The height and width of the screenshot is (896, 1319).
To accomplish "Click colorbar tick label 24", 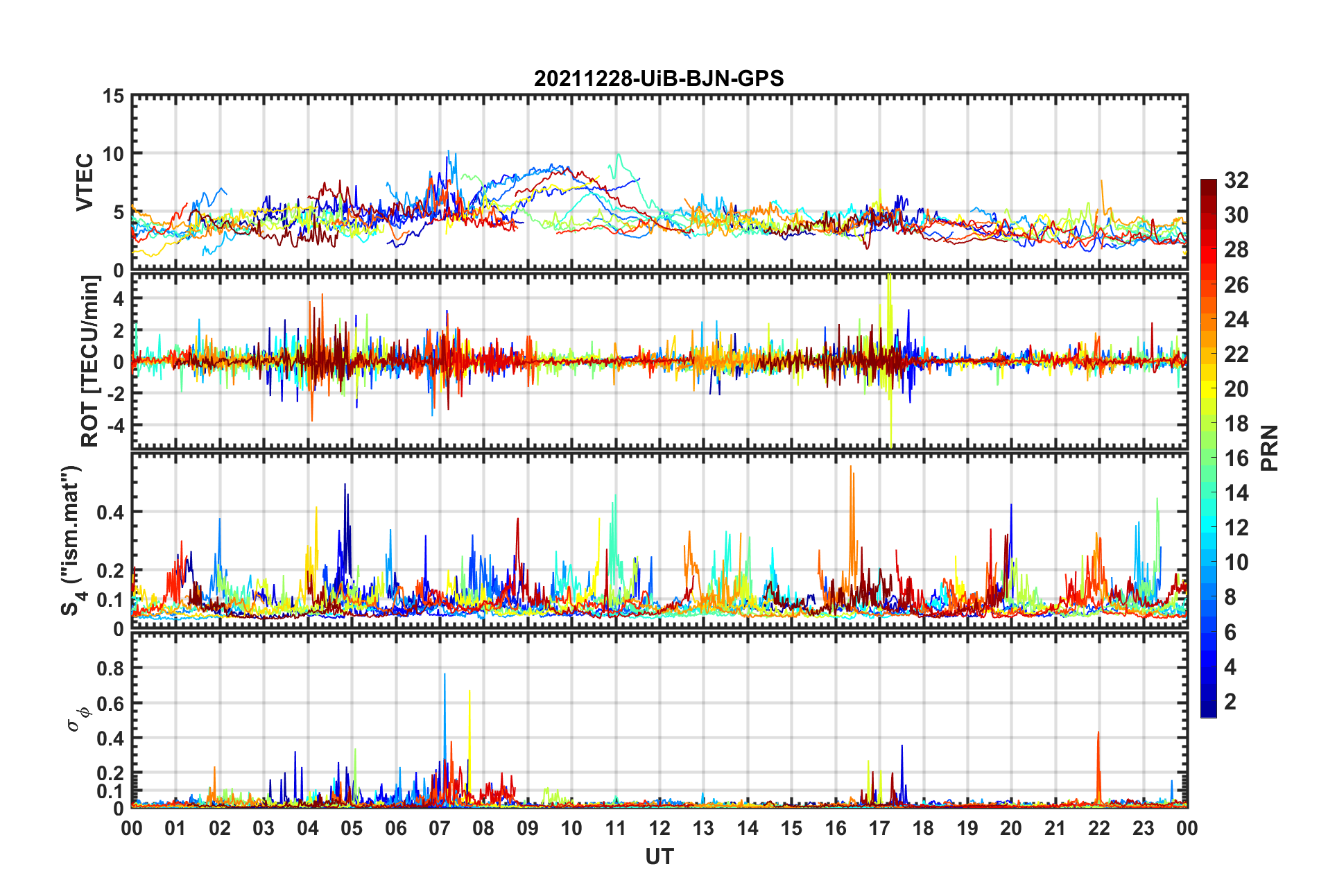I will (1236, 320).
